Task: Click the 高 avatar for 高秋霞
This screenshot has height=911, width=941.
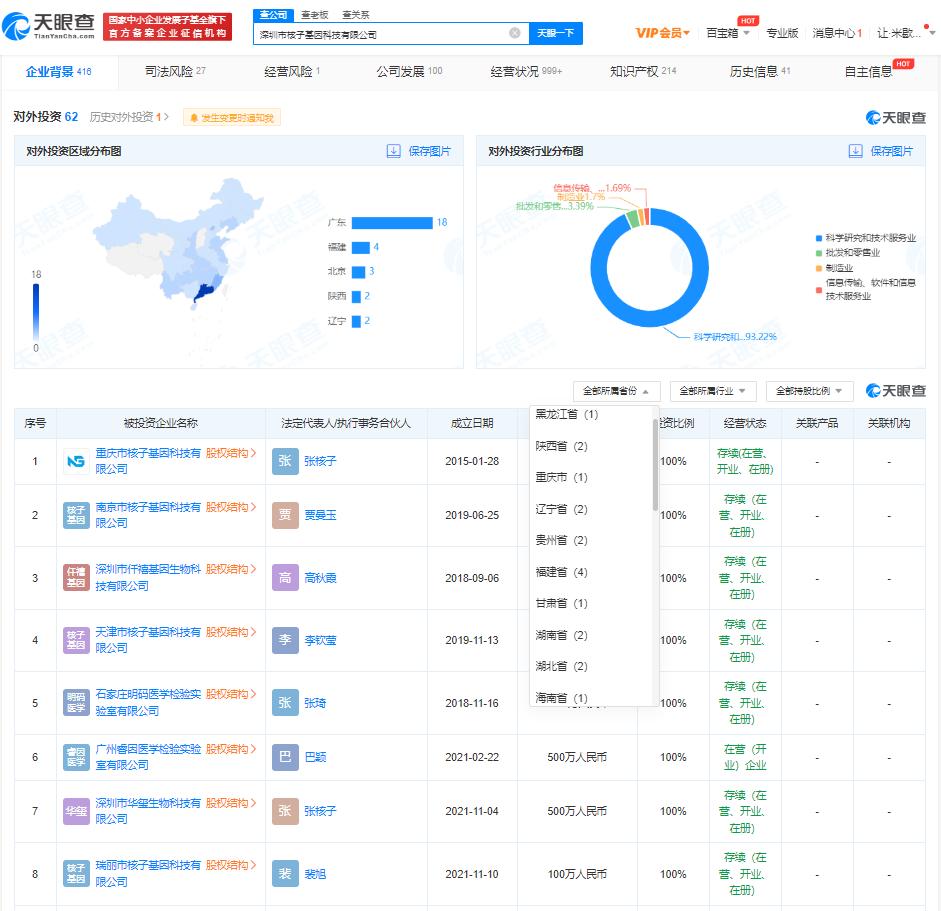Action: pyautogui.click(x=285, y=577)
